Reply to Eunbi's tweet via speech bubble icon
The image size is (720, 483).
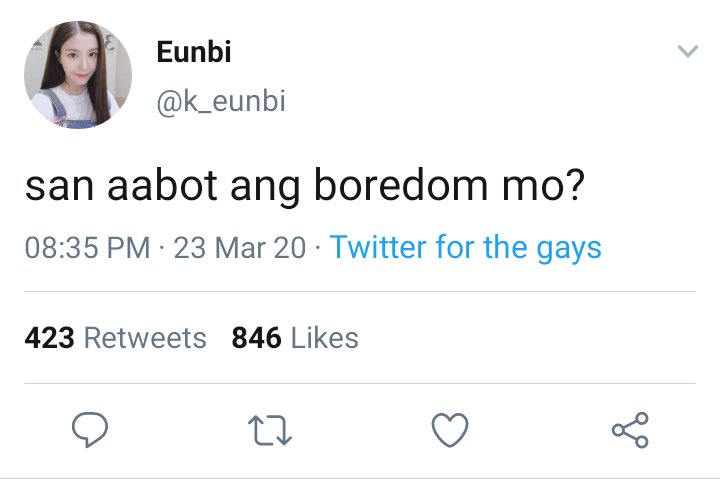click(90, 430)
